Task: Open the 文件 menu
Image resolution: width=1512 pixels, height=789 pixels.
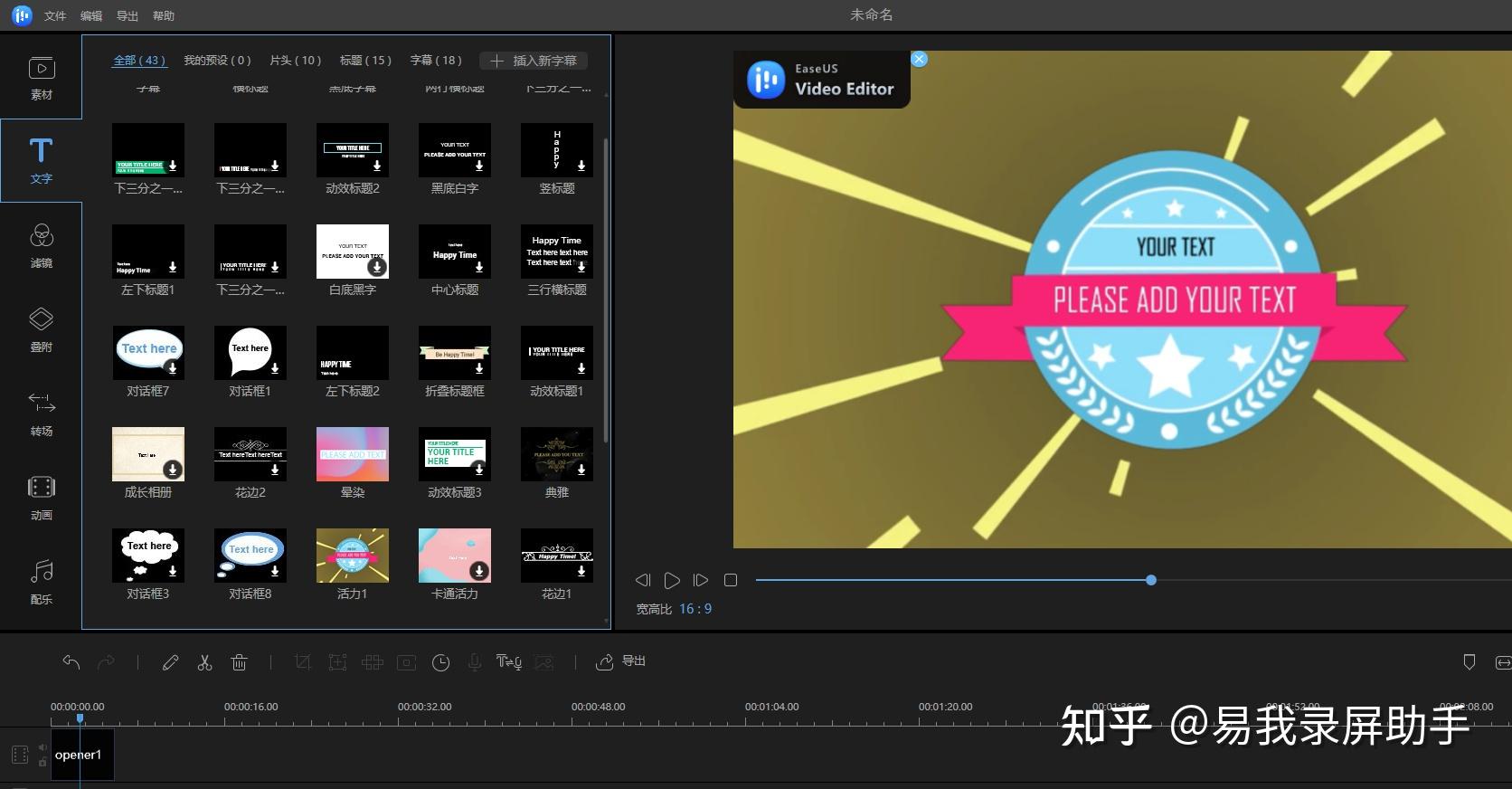Action: coord(55,16)
